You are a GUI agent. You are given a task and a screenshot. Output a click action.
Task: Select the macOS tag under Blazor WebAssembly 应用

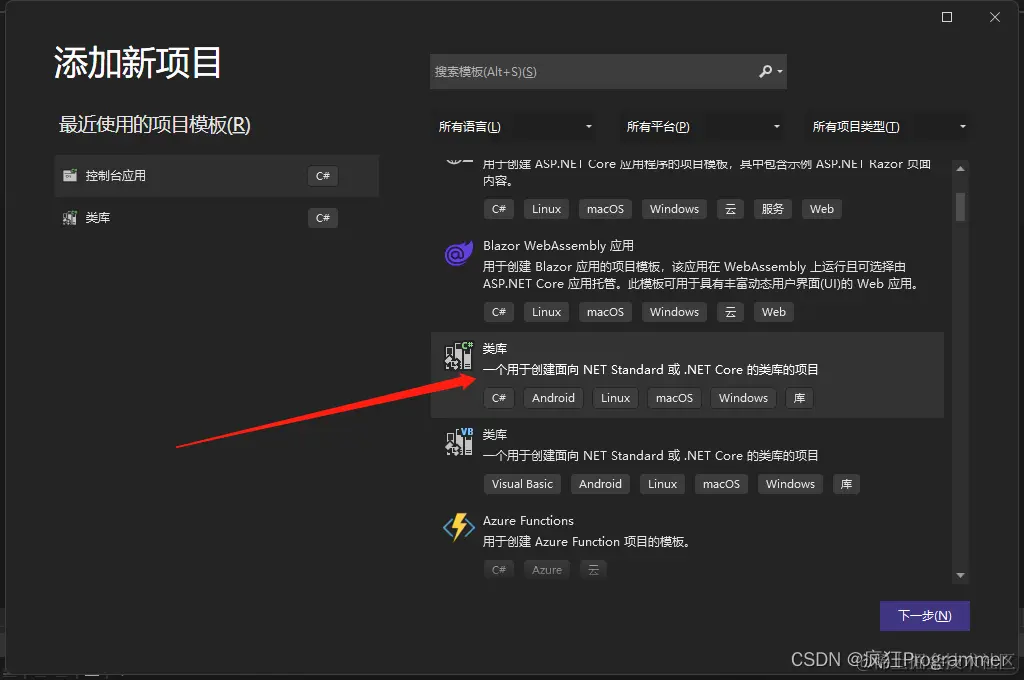tap(605, 311)
